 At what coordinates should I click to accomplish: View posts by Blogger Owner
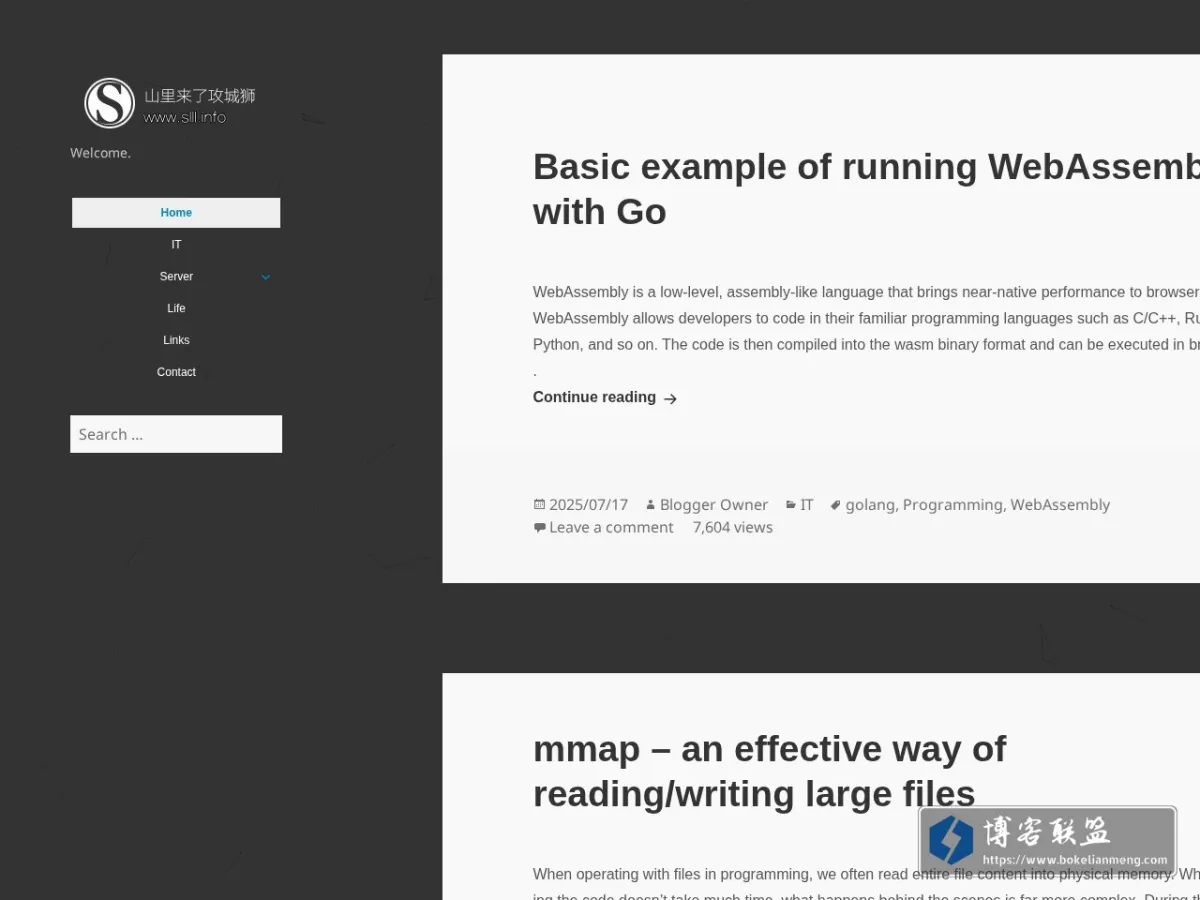point(714,505)
